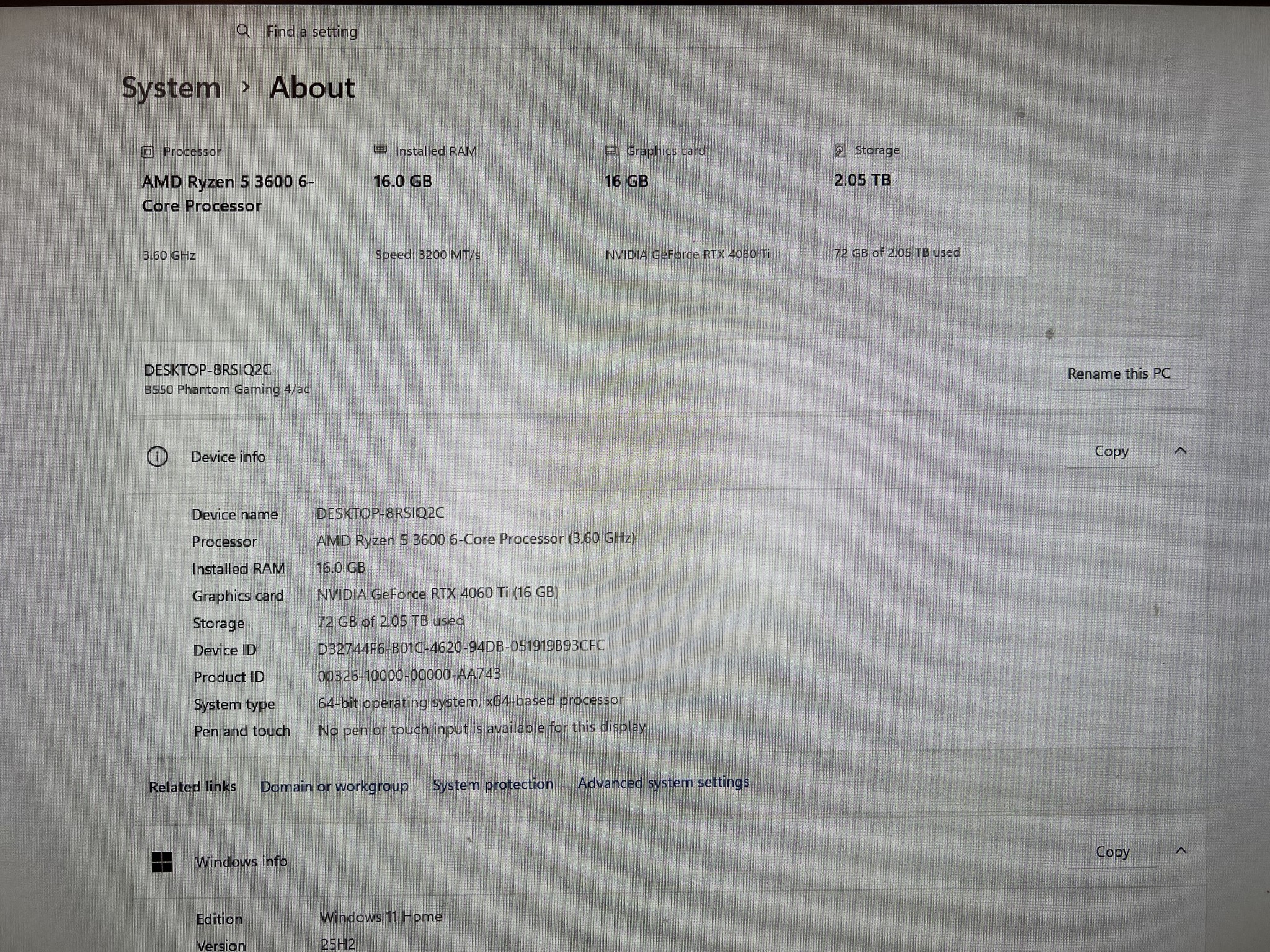Click B550 Phantom Gaming 4/ac text
This screenshot has height=952, width=1270.
227,389
